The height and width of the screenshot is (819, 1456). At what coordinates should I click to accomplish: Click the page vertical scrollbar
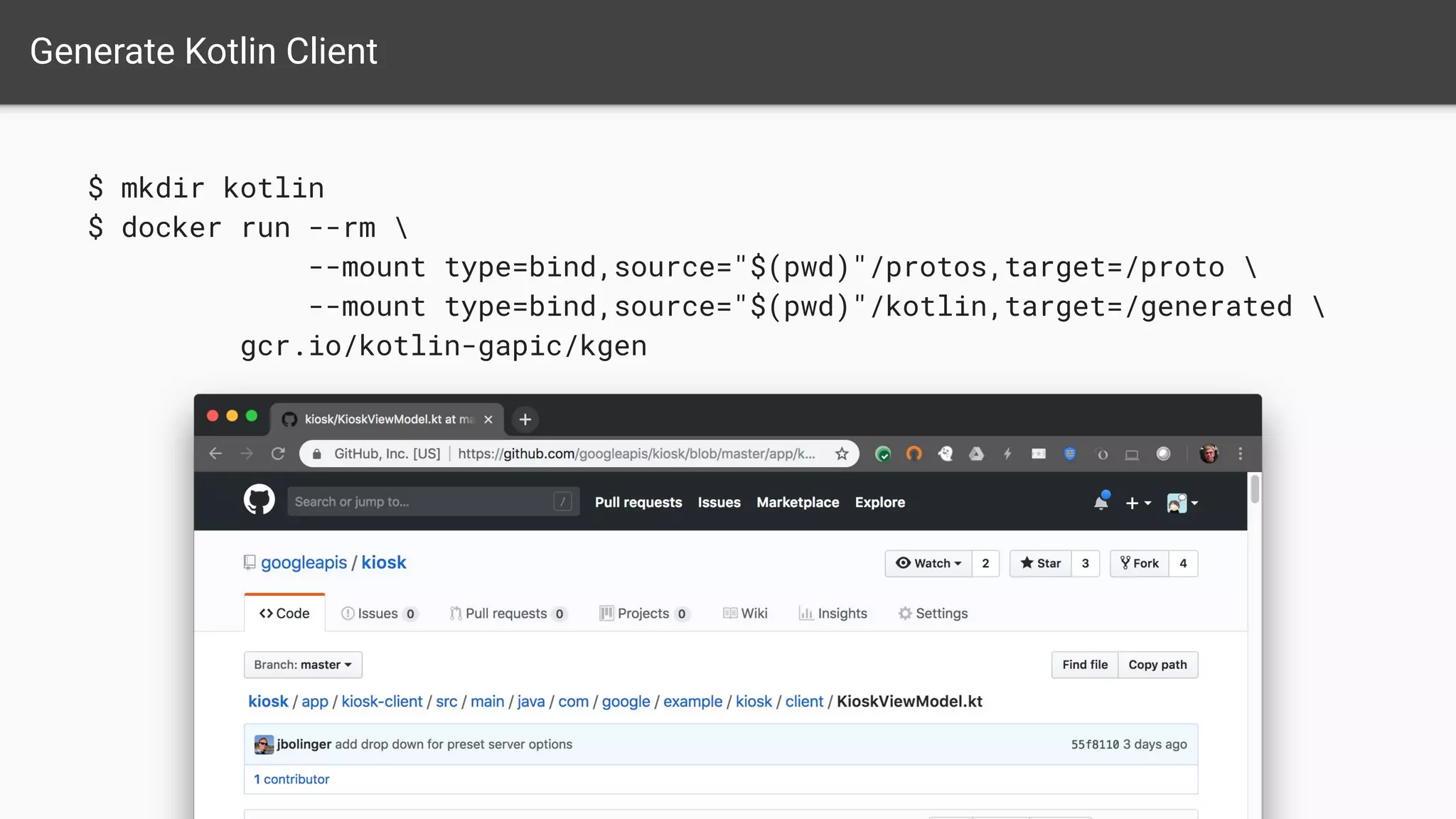1255,489
